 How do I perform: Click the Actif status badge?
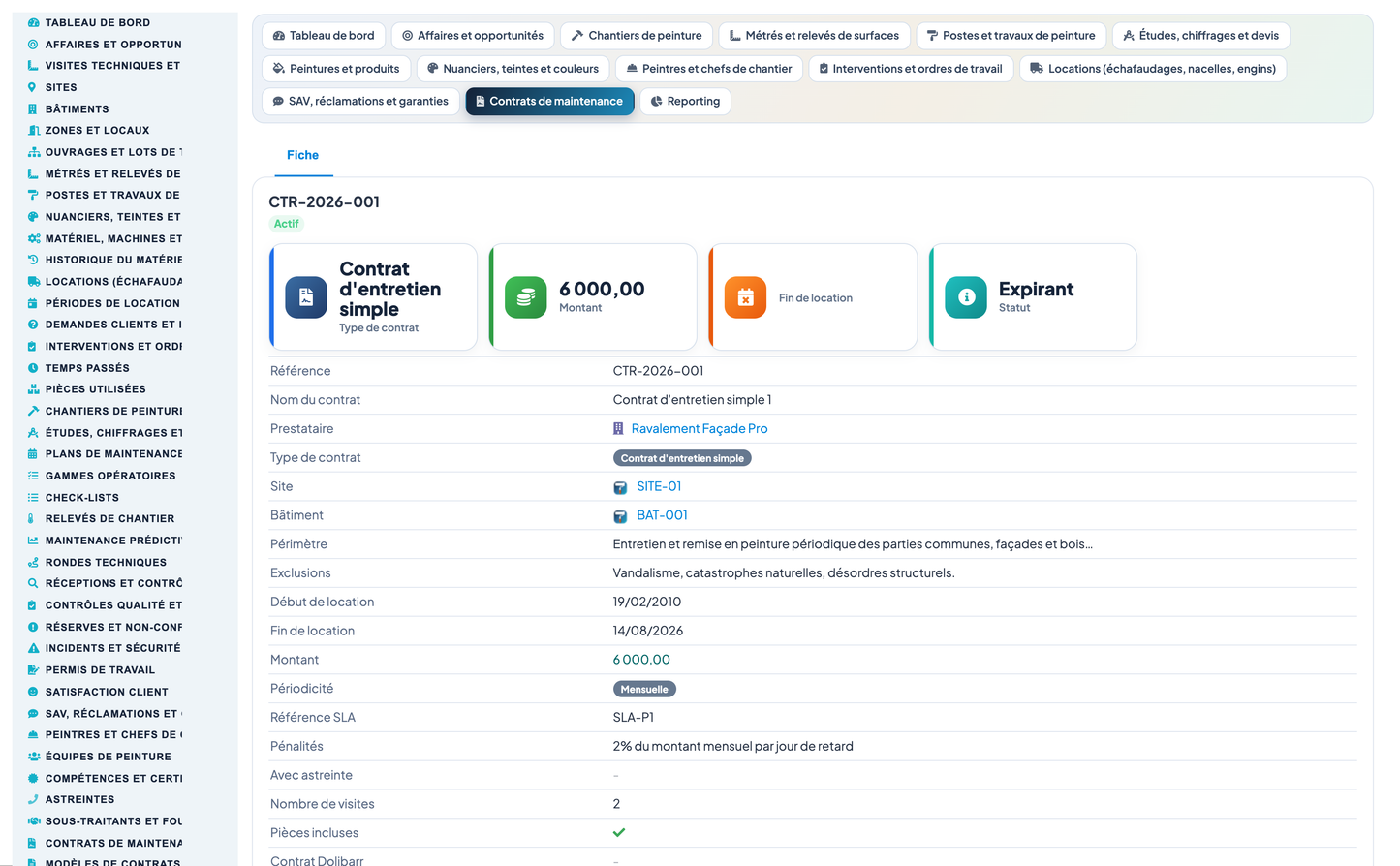tap(287, 224)
